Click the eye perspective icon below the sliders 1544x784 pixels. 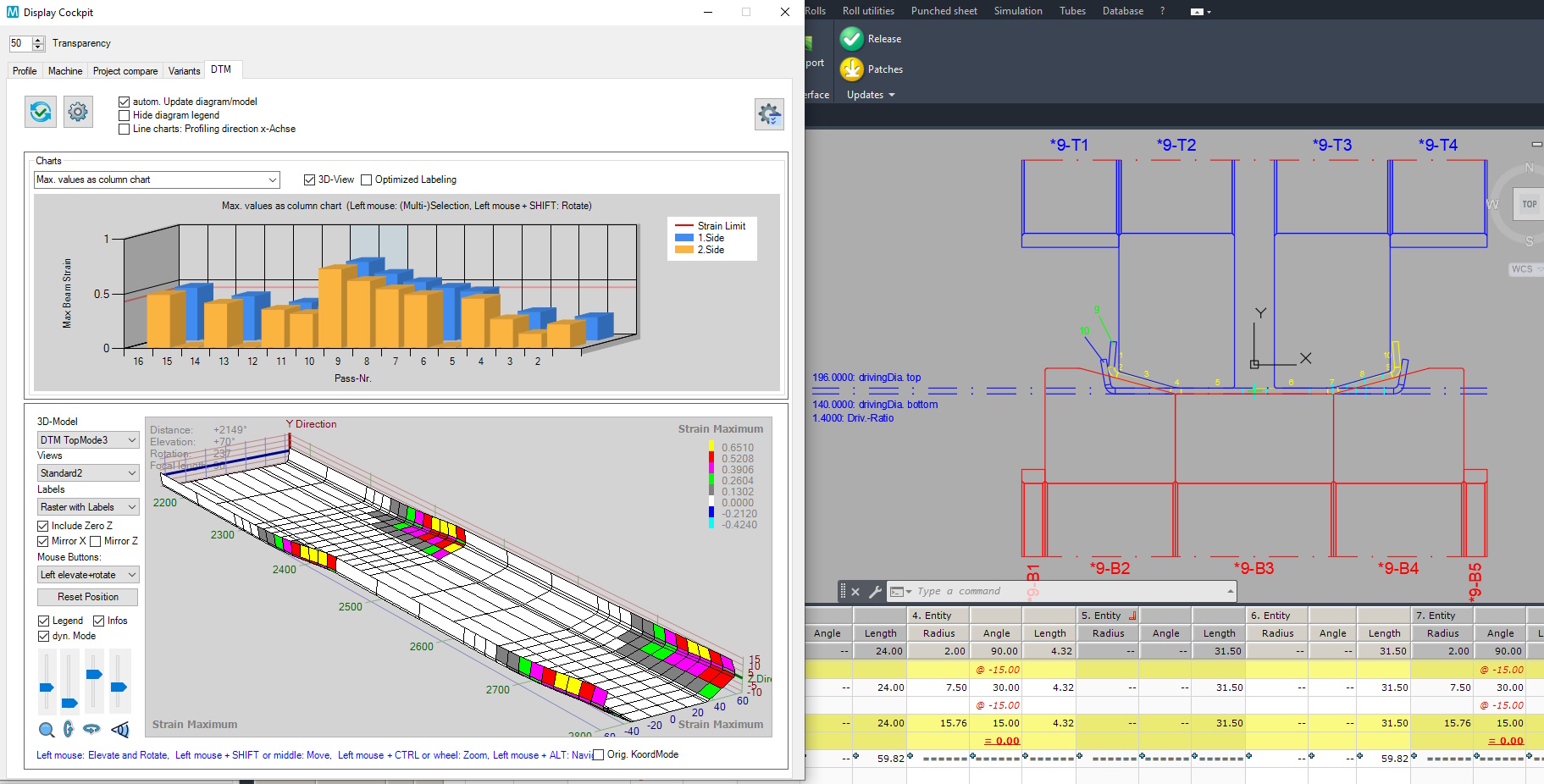point(120,730)
